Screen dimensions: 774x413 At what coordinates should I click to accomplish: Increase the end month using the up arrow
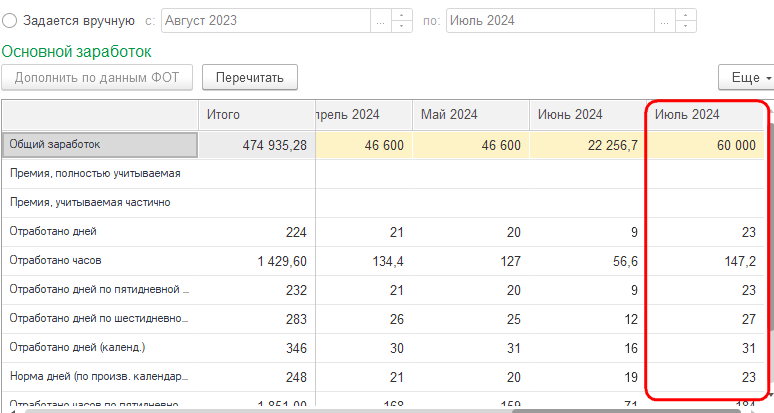[x=686, y=15]
